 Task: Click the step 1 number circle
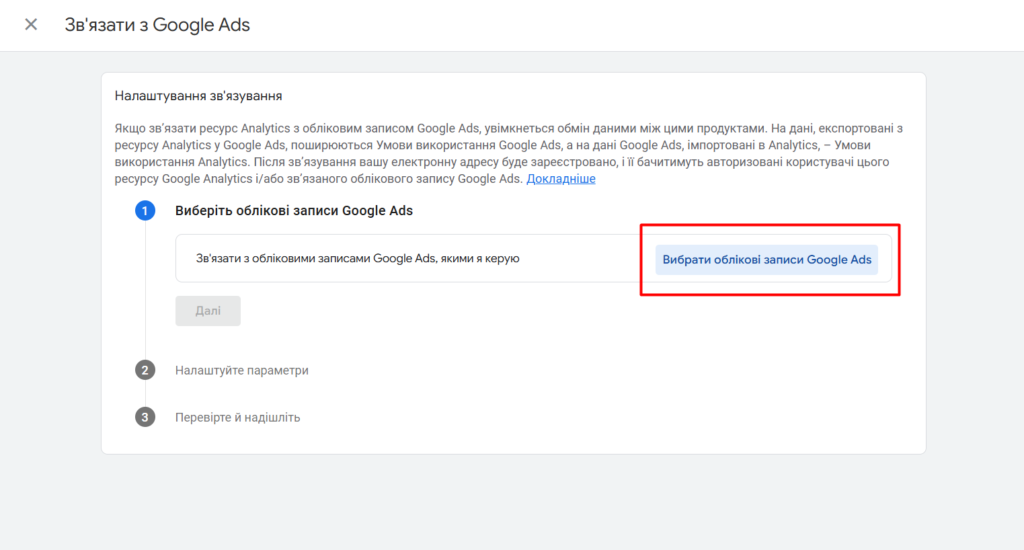pos(145,211)
